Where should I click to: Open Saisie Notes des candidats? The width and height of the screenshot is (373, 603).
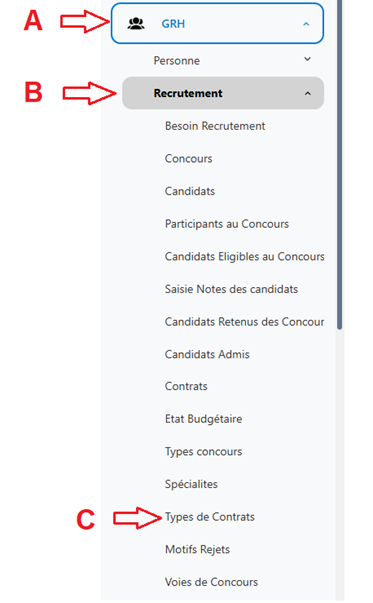click(231, 289)
